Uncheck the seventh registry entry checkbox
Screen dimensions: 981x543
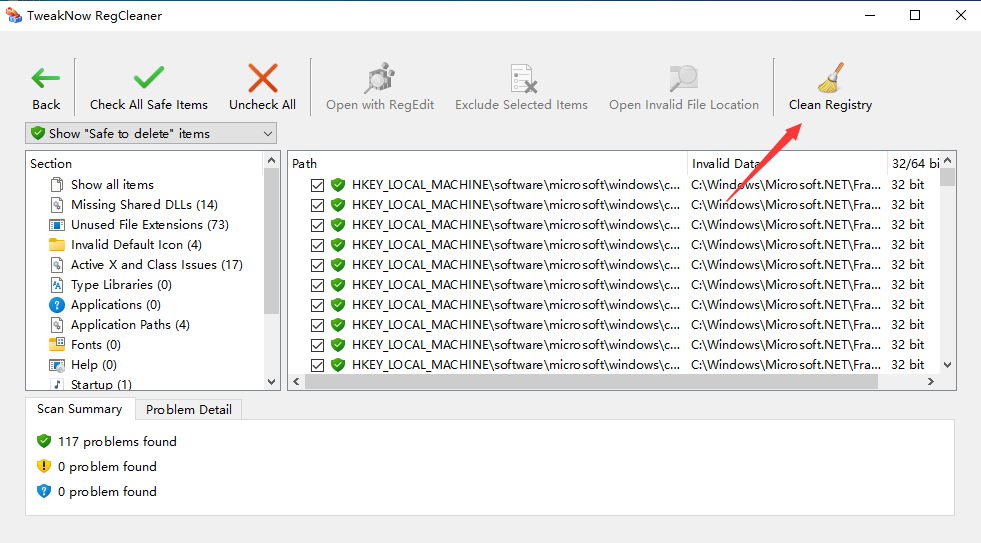pos(317,305)
